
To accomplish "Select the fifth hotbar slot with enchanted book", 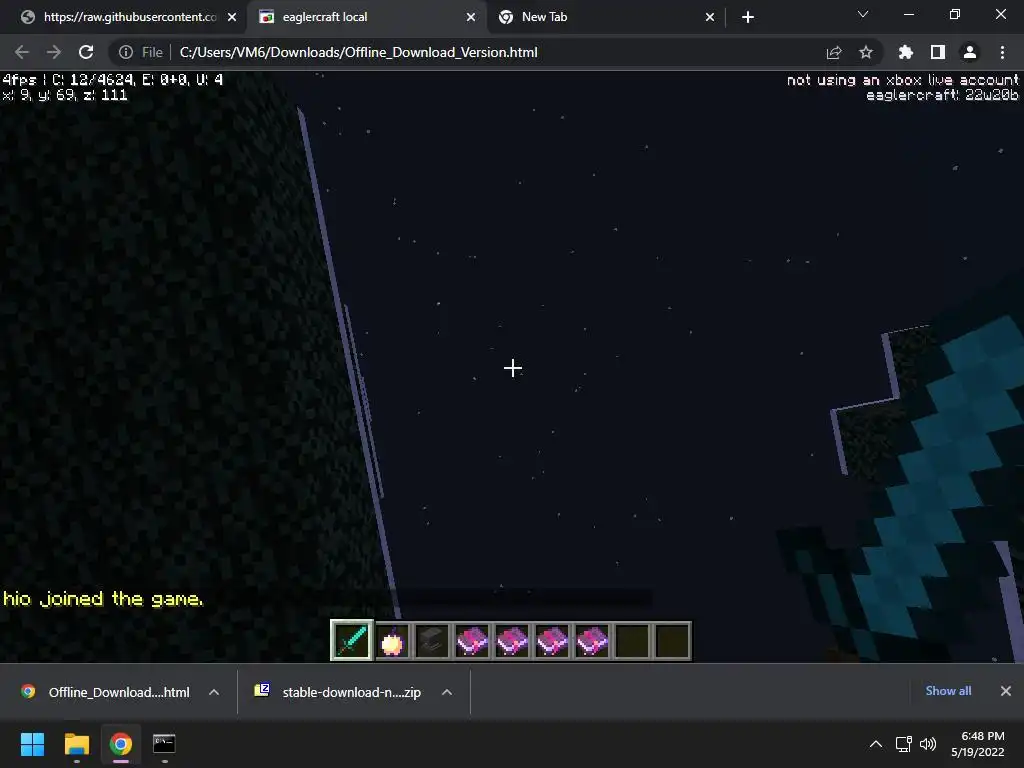I will pos(512,641).
